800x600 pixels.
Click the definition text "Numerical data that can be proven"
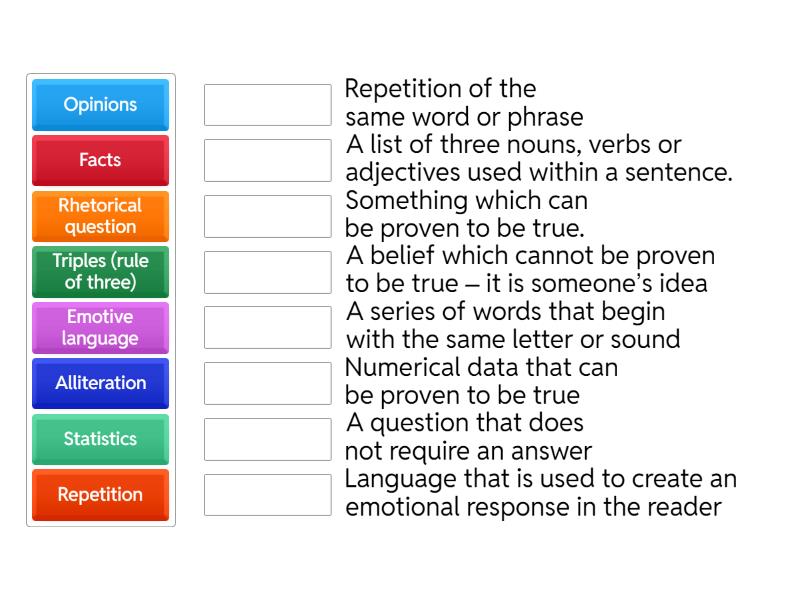[482, 381]
